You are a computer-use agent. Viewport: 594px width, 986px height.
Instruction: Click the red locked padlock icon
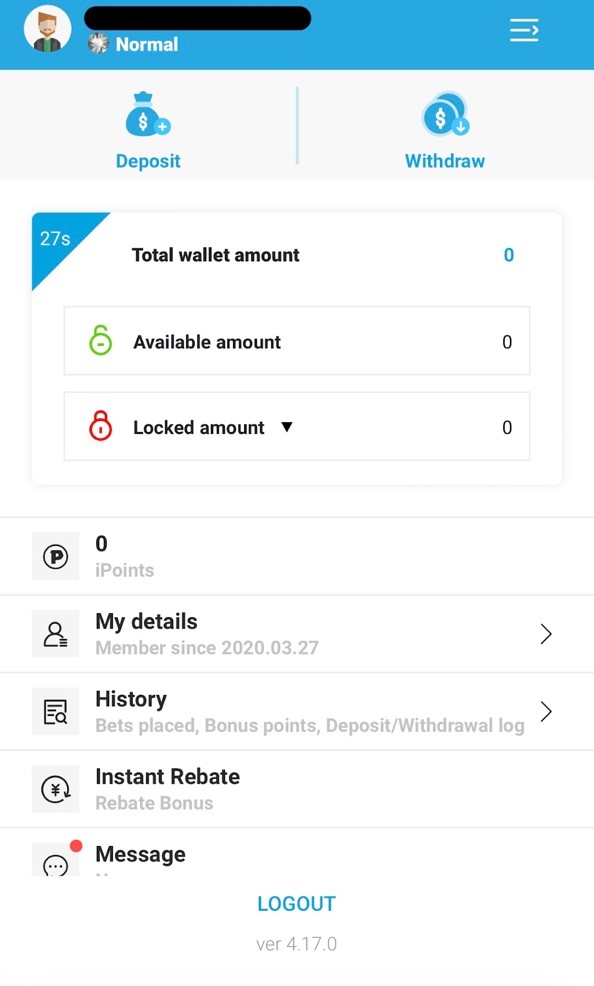point(100,426)
